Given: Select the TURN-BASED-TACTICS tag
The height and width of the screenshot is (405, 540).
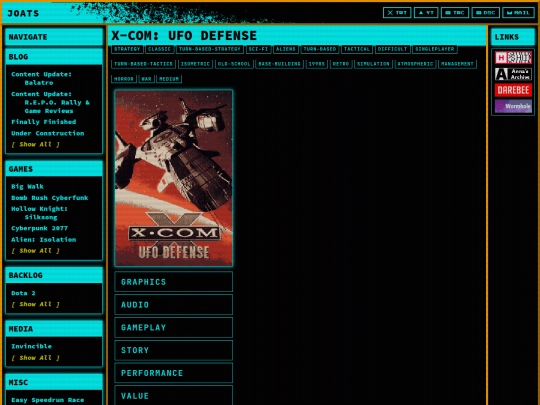Looking at the screenshot, I should click(143, 64).
